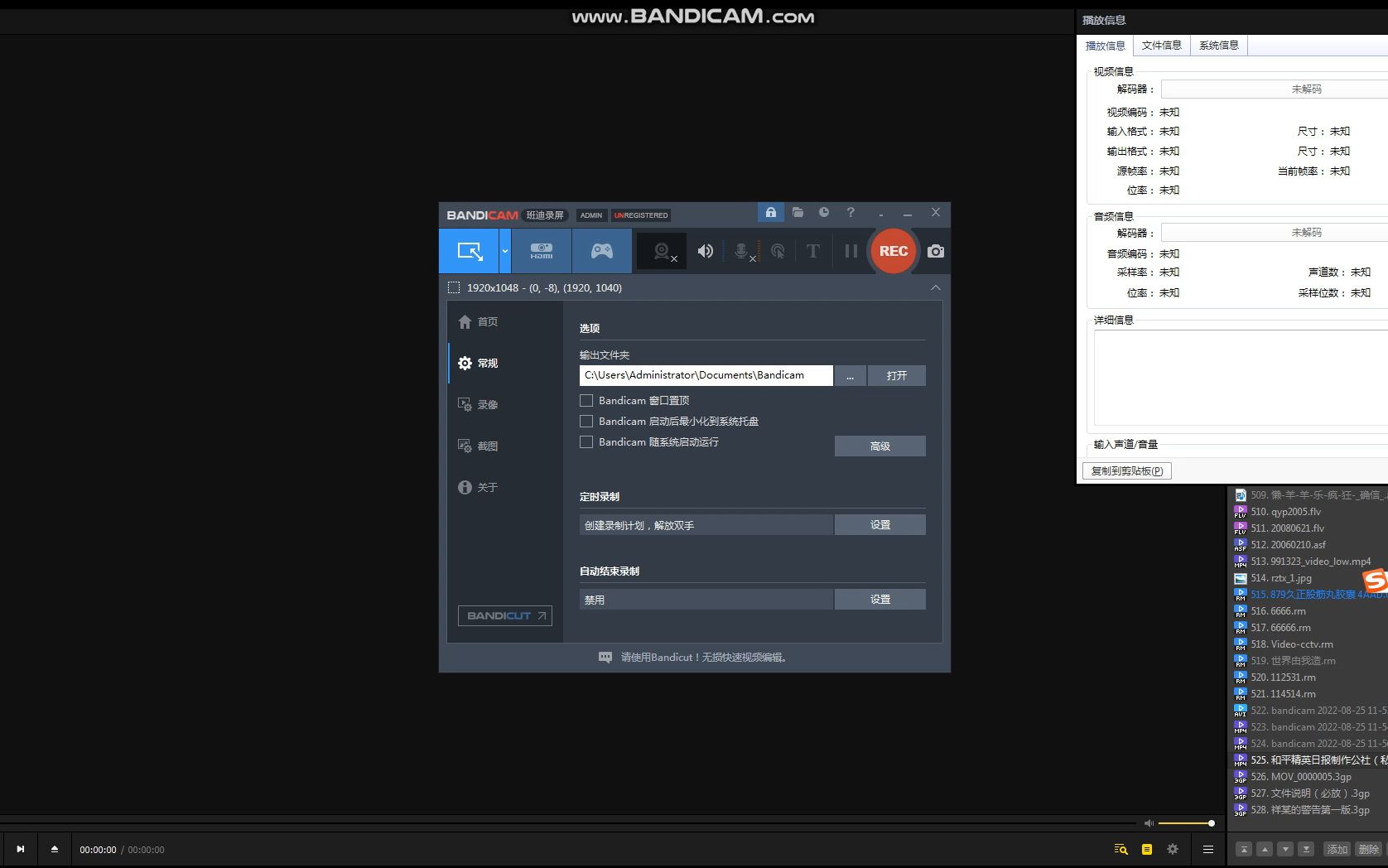Mute player with the volume speaker icon
1388x868 pixels.
pos(1149,823)
